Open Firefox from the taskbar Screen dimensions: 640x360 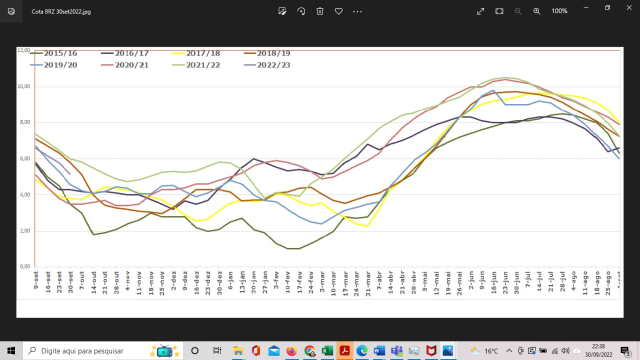[291, 351]
